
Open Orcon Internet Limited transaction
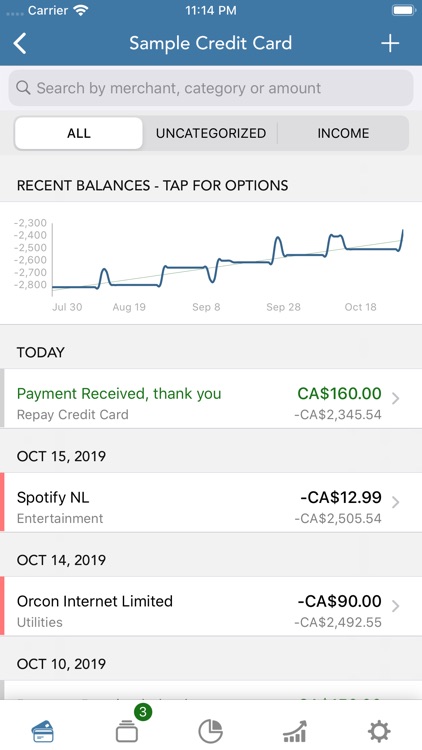211,606
